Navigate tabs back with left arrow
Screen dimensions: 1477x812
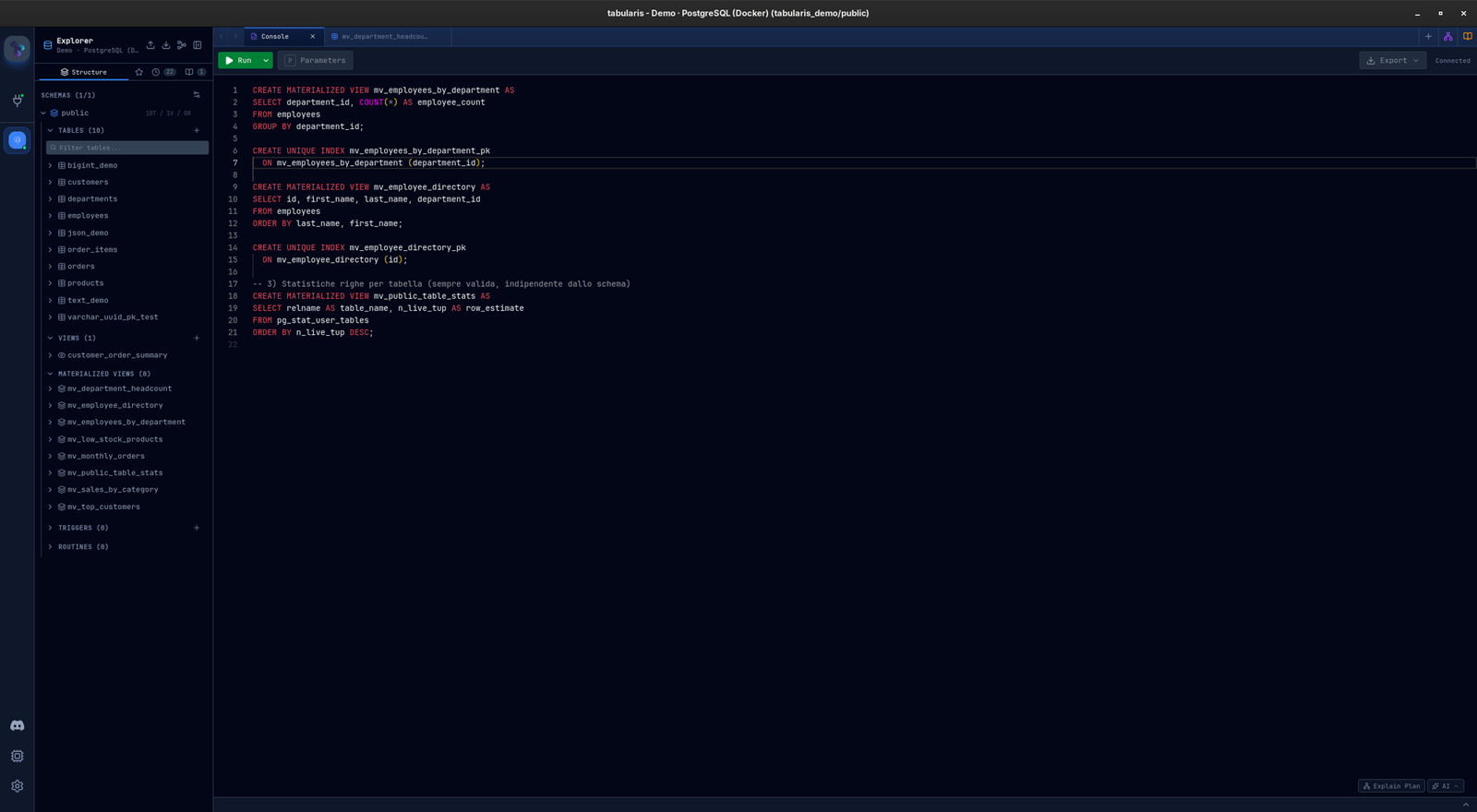pyautogui.click(x=222, y=36)
